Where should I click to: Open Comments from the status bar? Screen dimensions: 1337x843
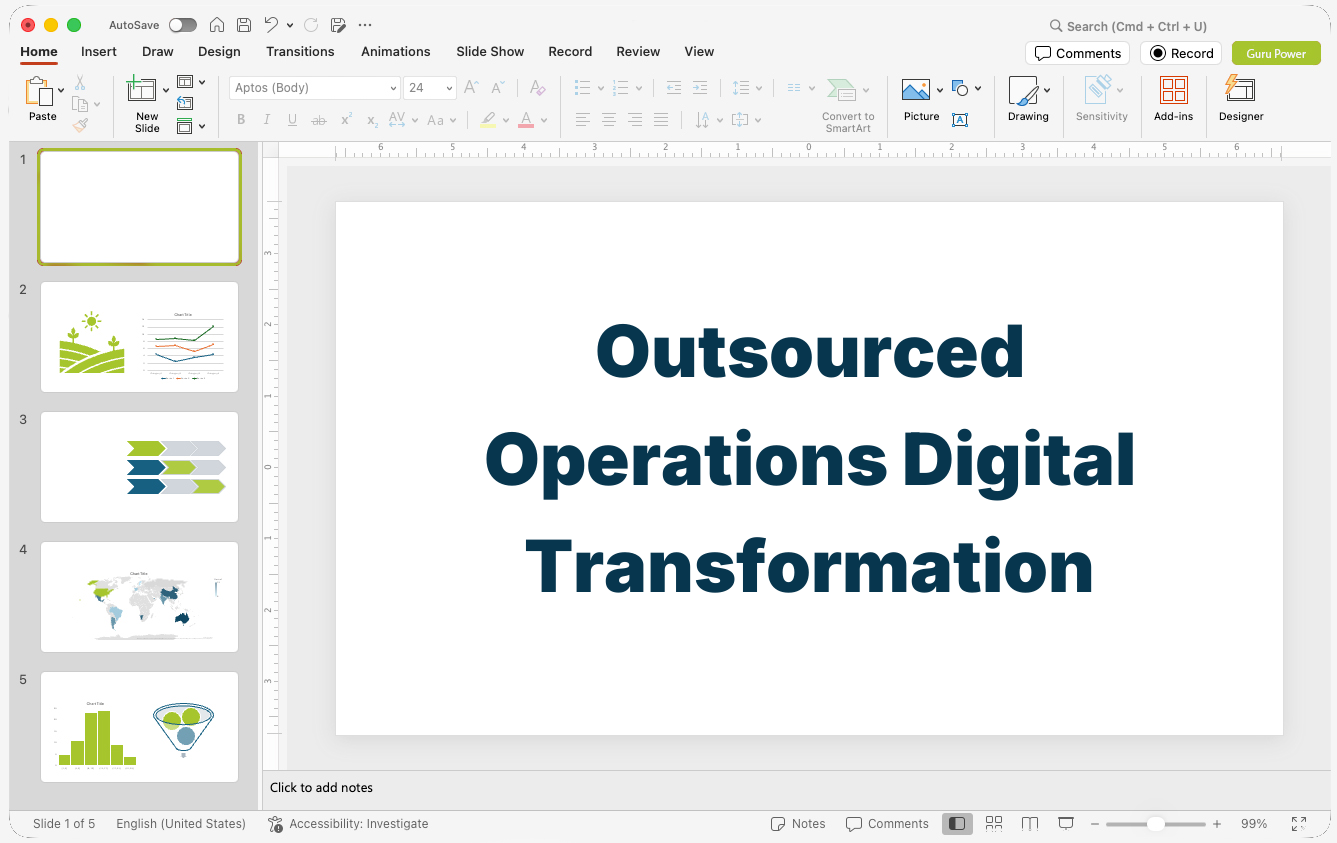tap(887, 824)
